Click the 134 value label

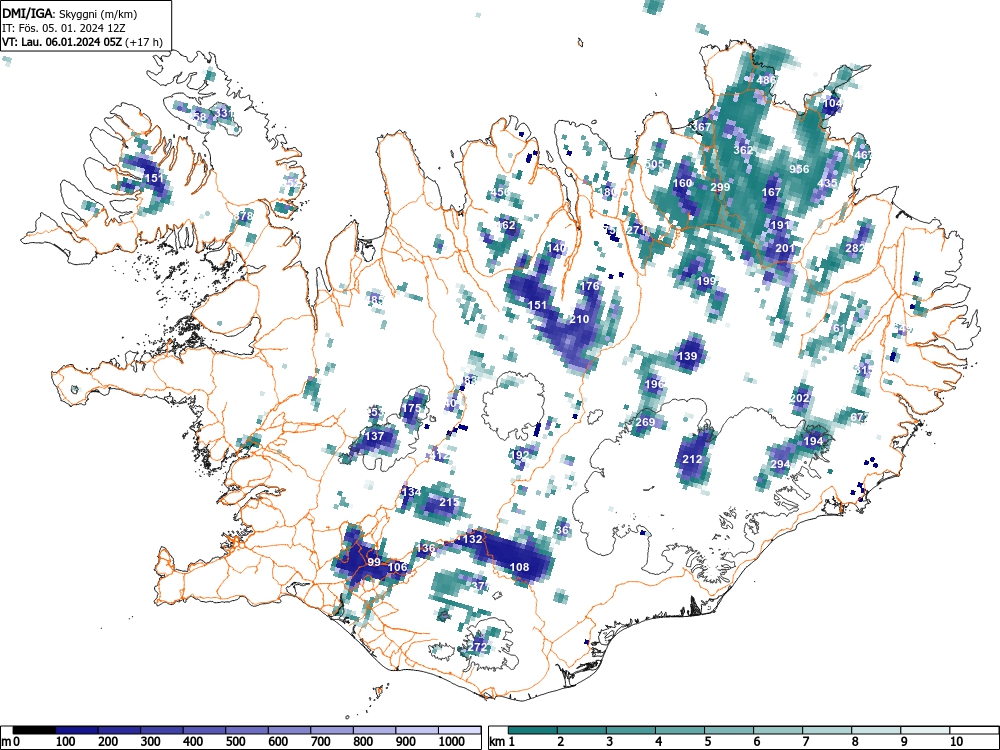tap(411, 492)
